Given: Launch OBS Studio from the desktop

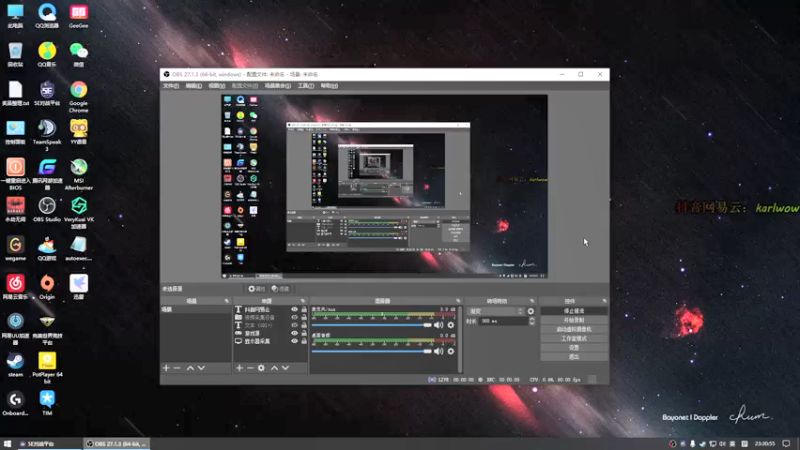Looking at the screenshot, I should click(x=47, y=209).
